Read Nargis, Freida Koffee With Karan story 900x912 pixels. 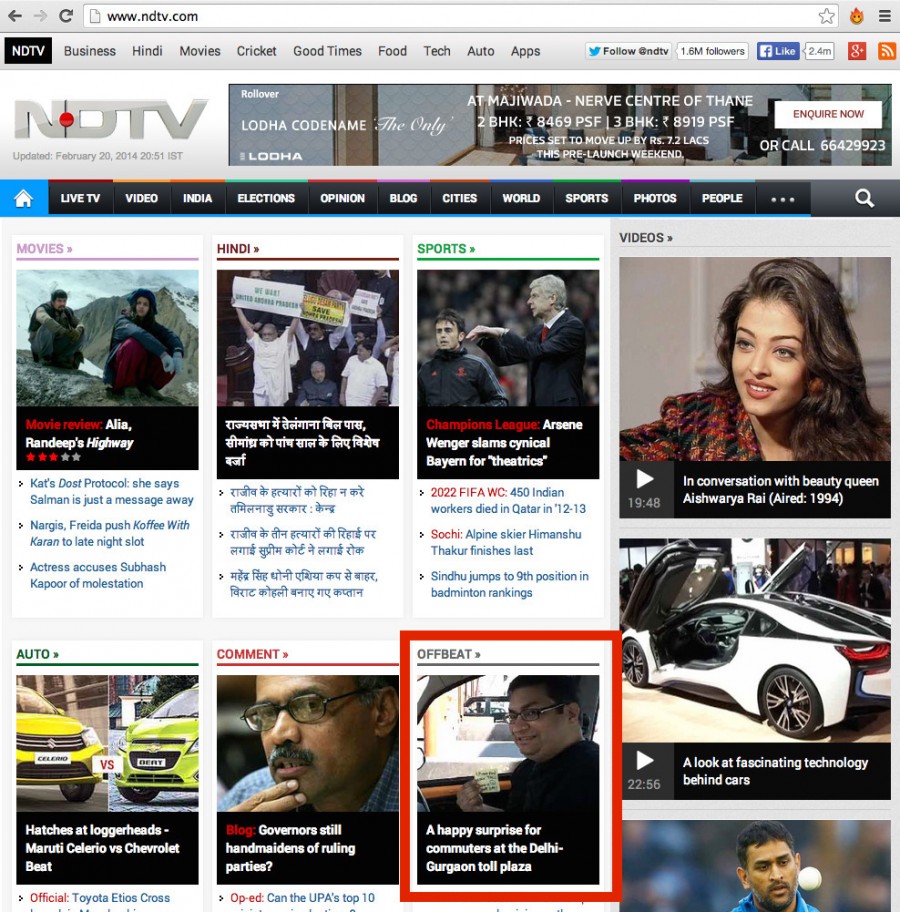[109, 533]
